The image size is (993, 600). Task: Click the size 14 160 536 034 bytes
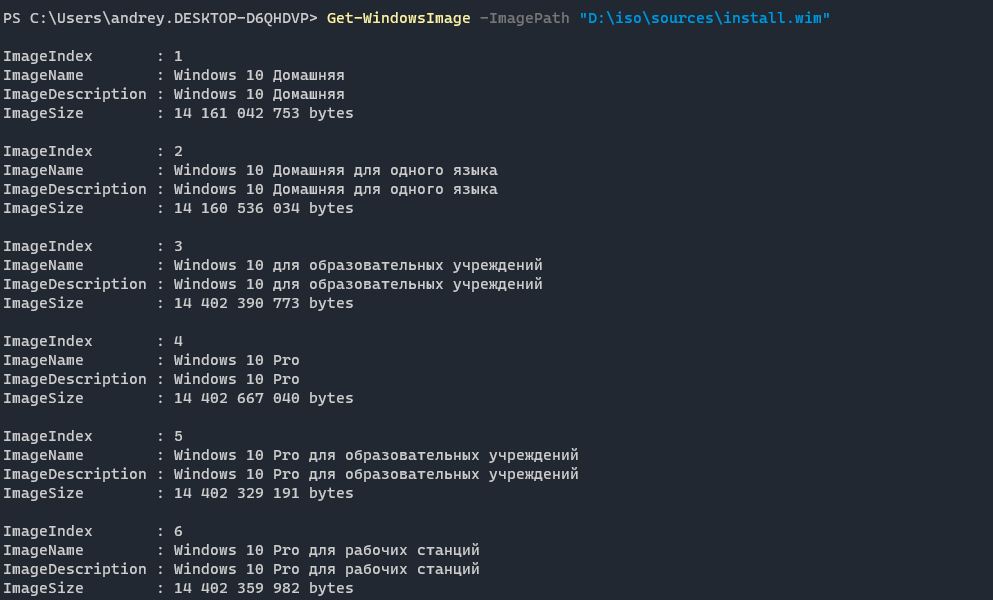point(263,208)
